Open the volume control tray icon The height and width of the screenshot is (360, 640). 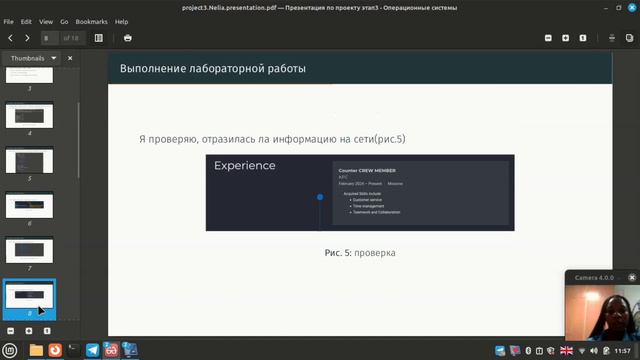(x=594, y=351)
